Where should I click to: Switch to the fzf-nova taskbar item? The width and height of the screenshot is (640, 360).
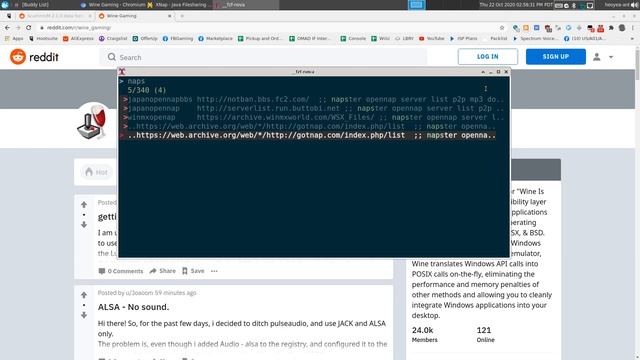[247, 5]
